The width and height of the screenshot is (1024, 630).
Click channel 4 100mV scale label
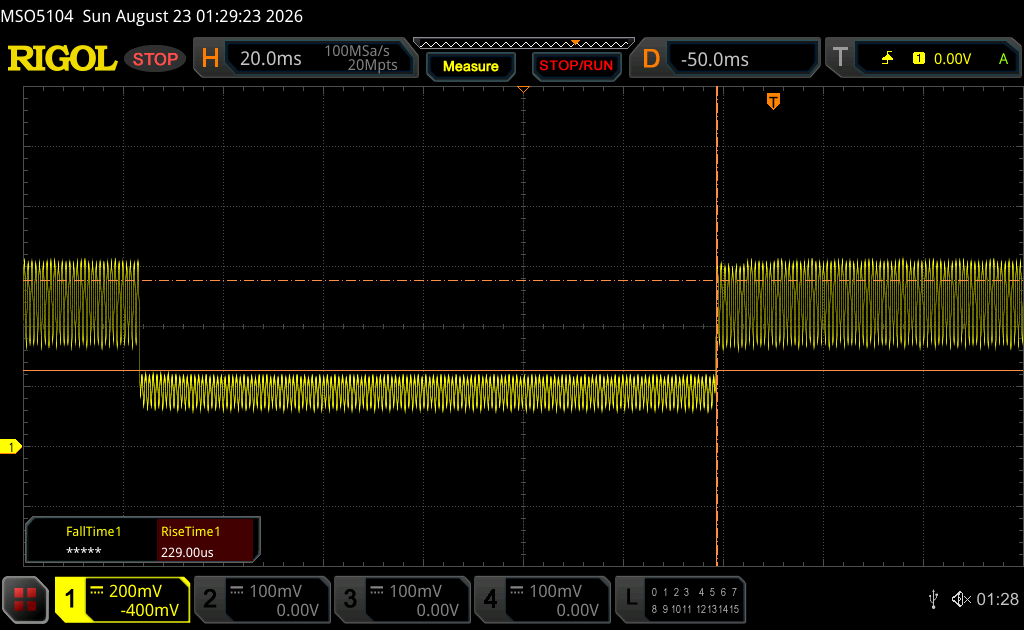[x=556, y=591]
